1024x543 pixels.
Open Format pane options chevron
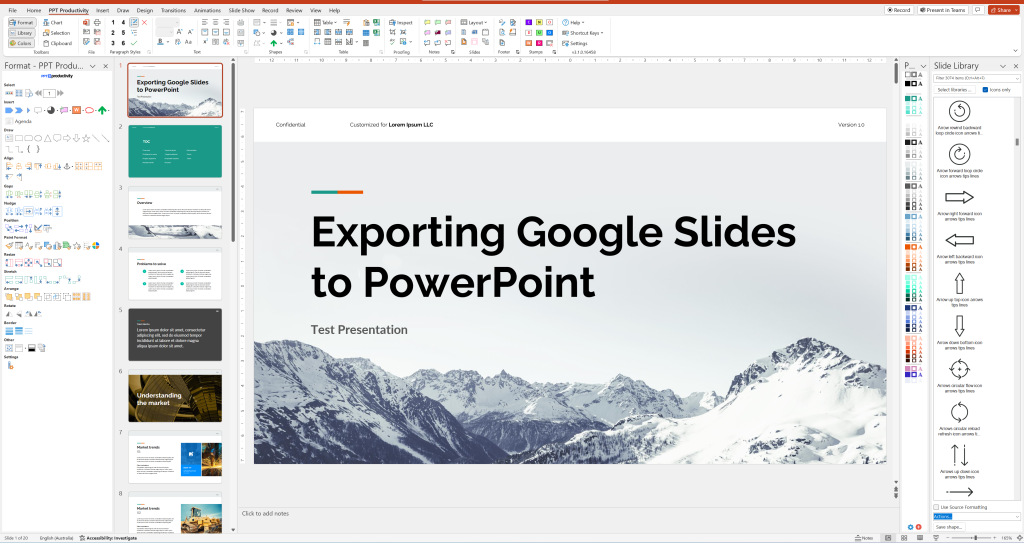[x=93, y=66]
